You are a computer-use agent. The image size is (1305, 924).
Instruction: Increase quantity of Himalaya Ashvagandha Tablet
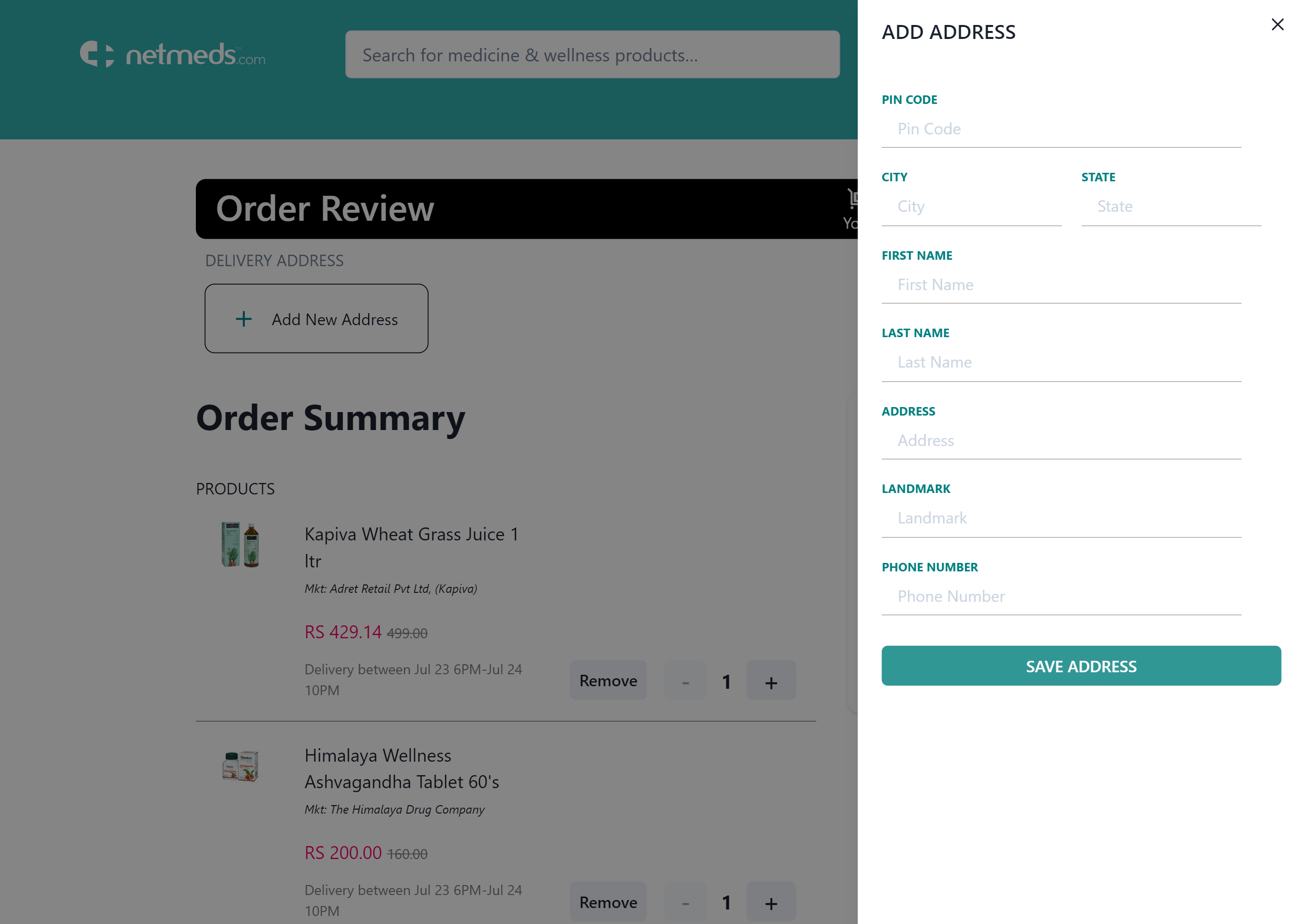(771, 902)
